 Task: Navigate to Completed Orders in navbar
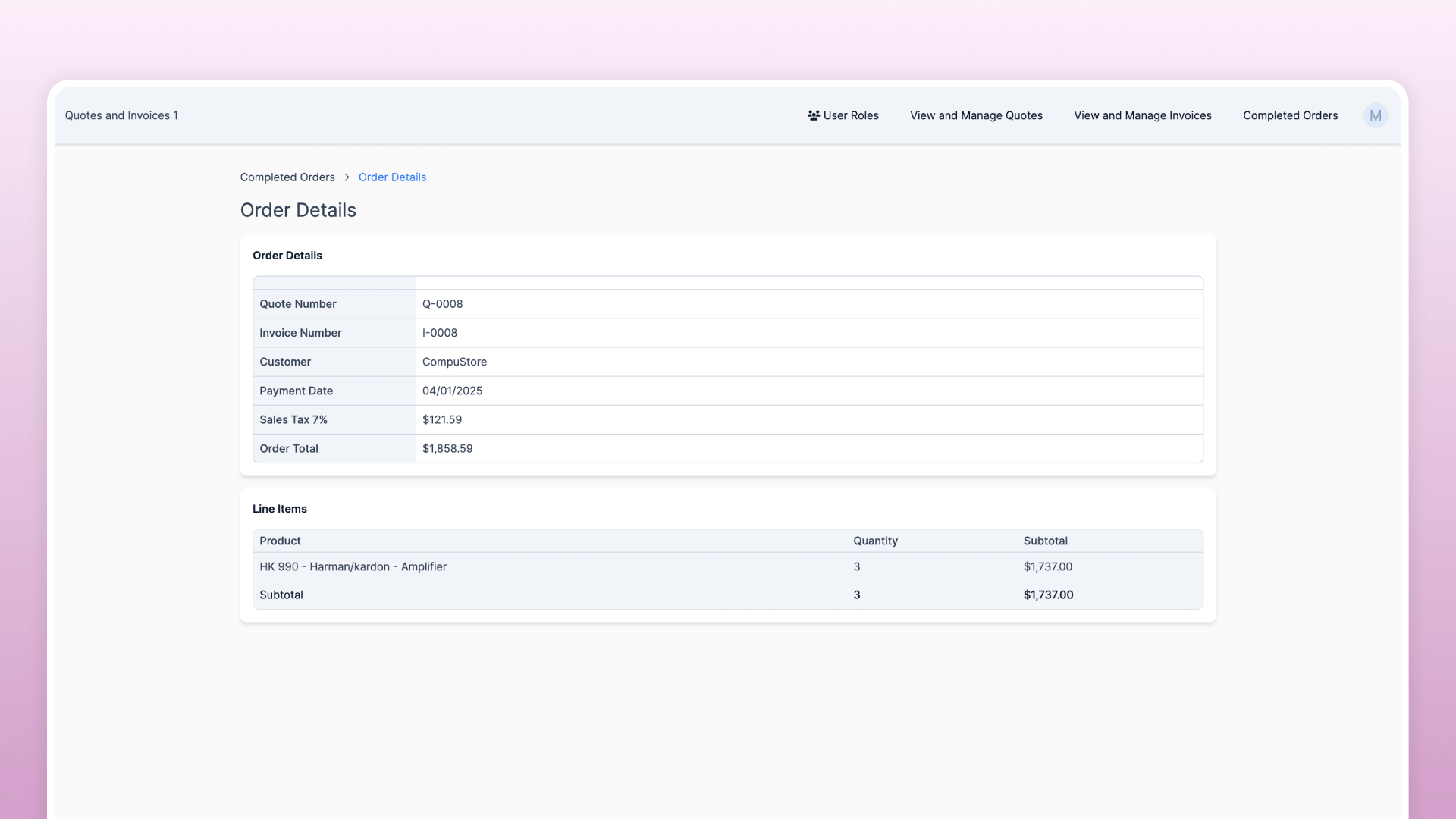pos(1290,115)
